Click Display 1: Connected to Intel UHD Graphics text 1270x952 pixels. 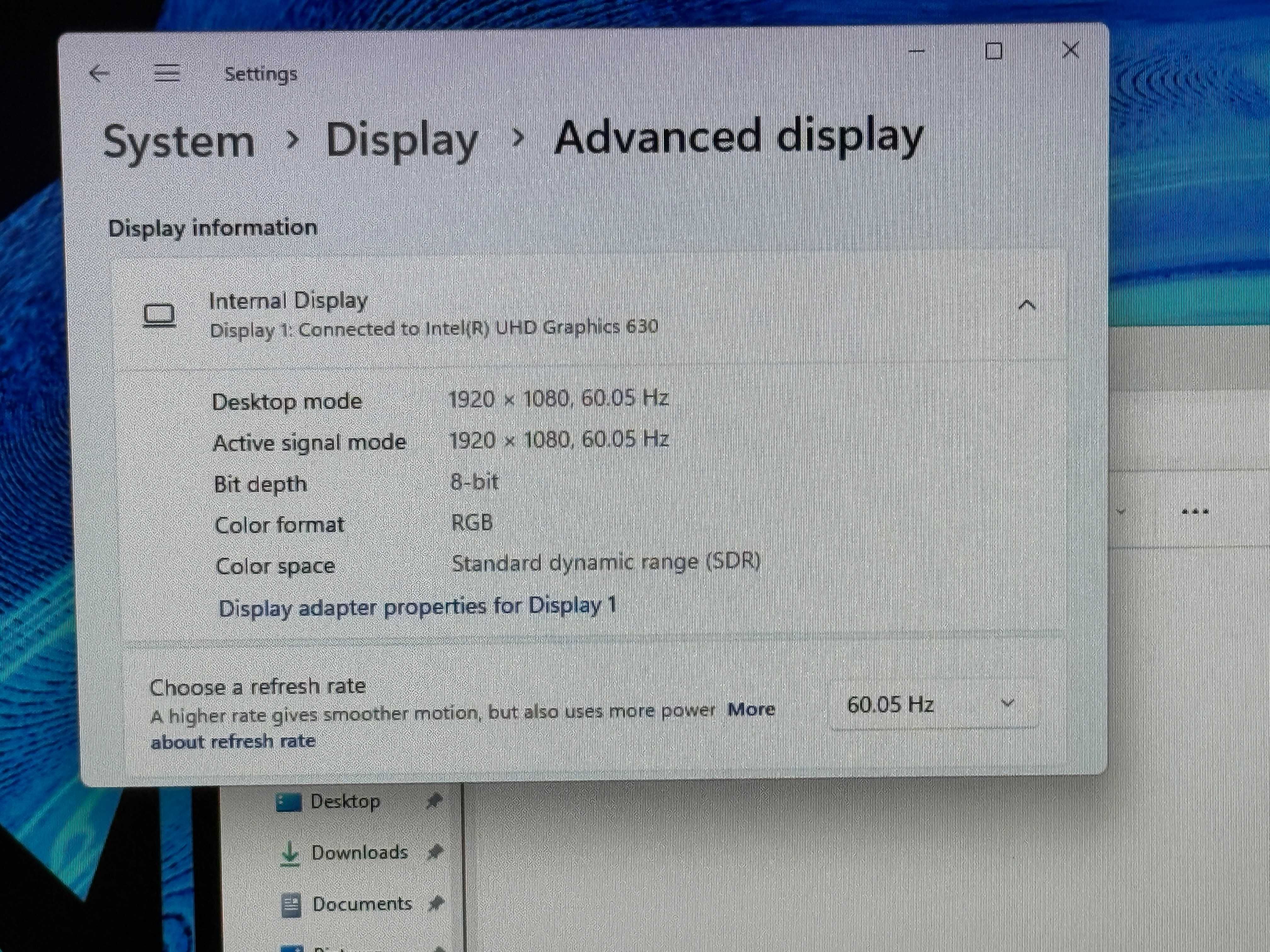434,329
